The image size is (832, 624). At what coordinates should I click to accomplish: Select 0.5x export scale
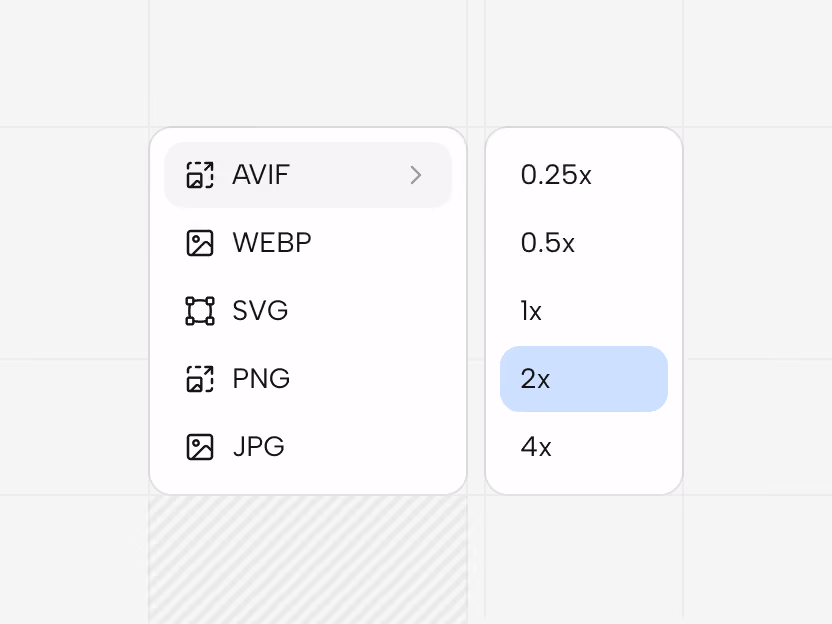point(584,243)
